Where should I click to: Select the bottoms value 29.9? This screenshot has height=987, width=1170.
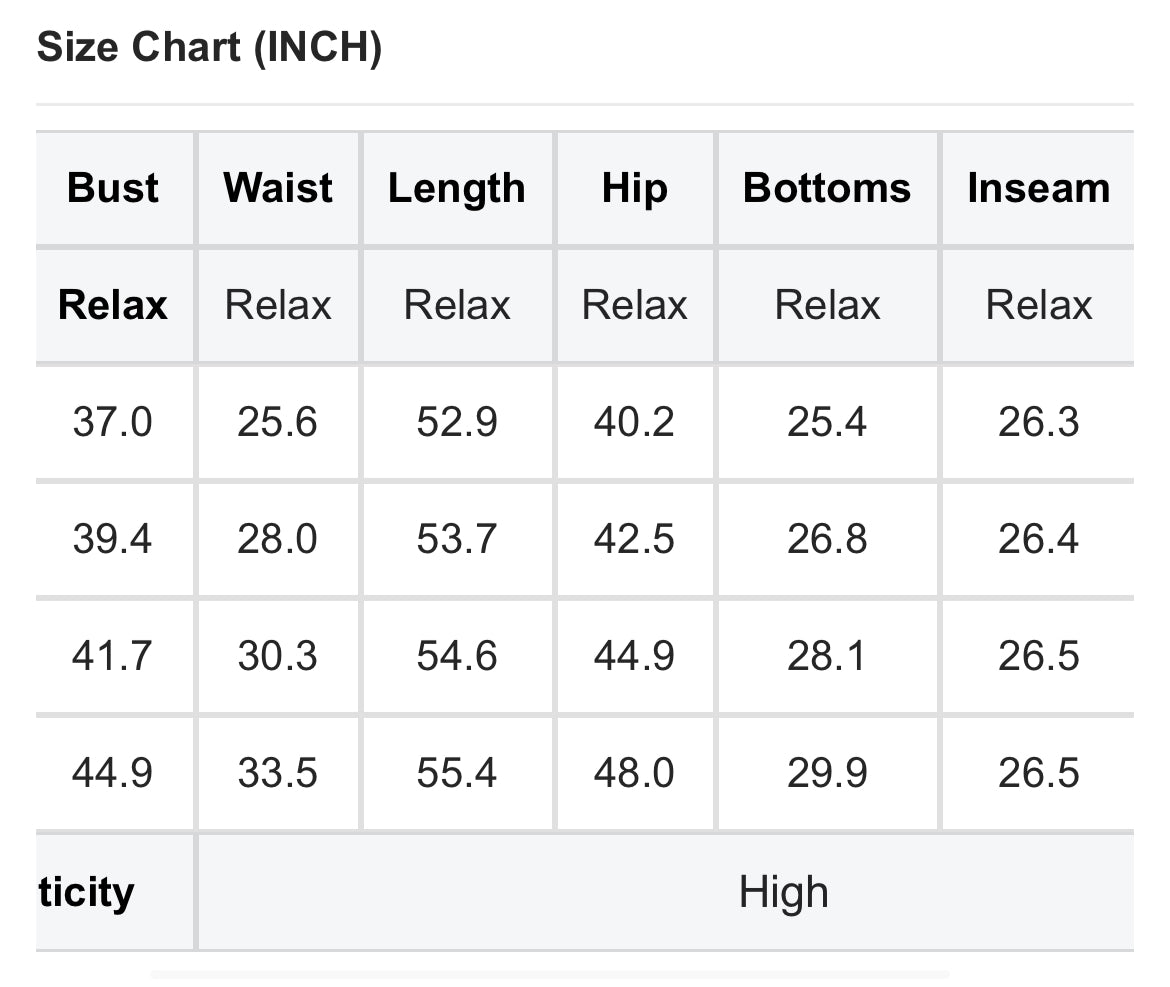click(827, 773)
